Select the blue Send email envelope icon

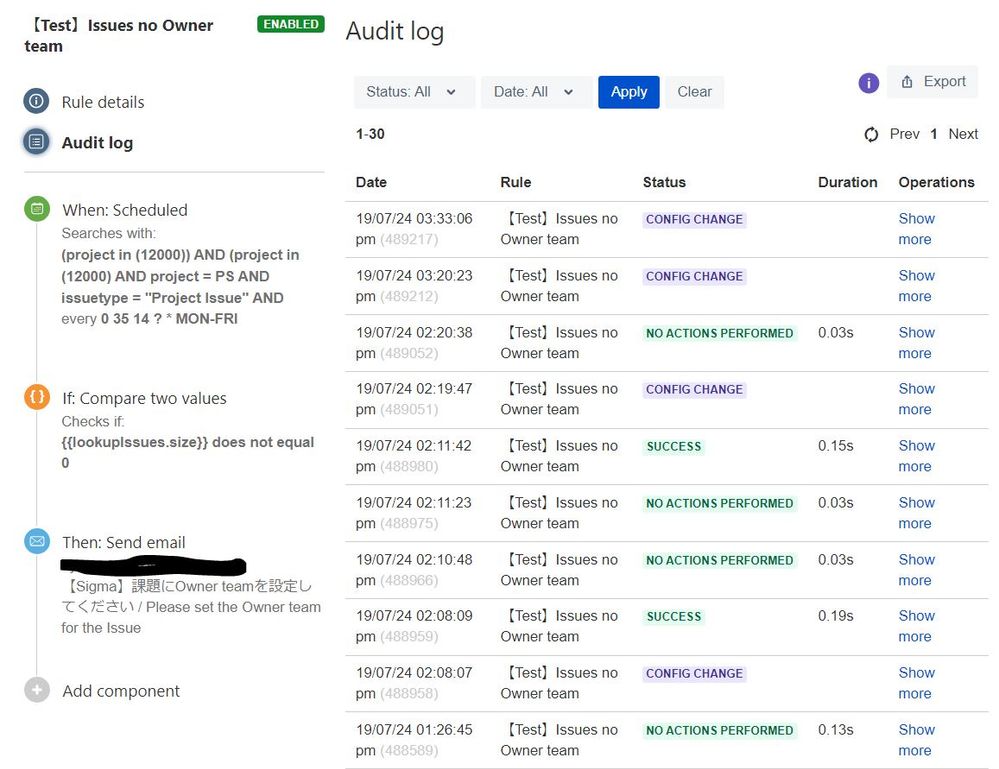(x=37, y=541)
